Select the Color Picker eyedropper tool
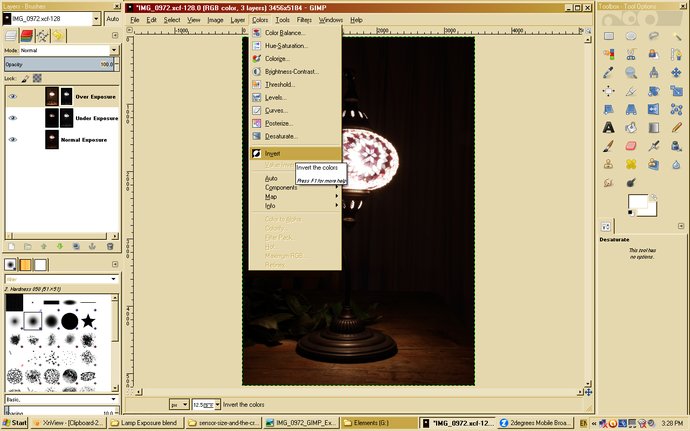Image resolution: width=690 pixels, height=431 pixels. (609, 72)
